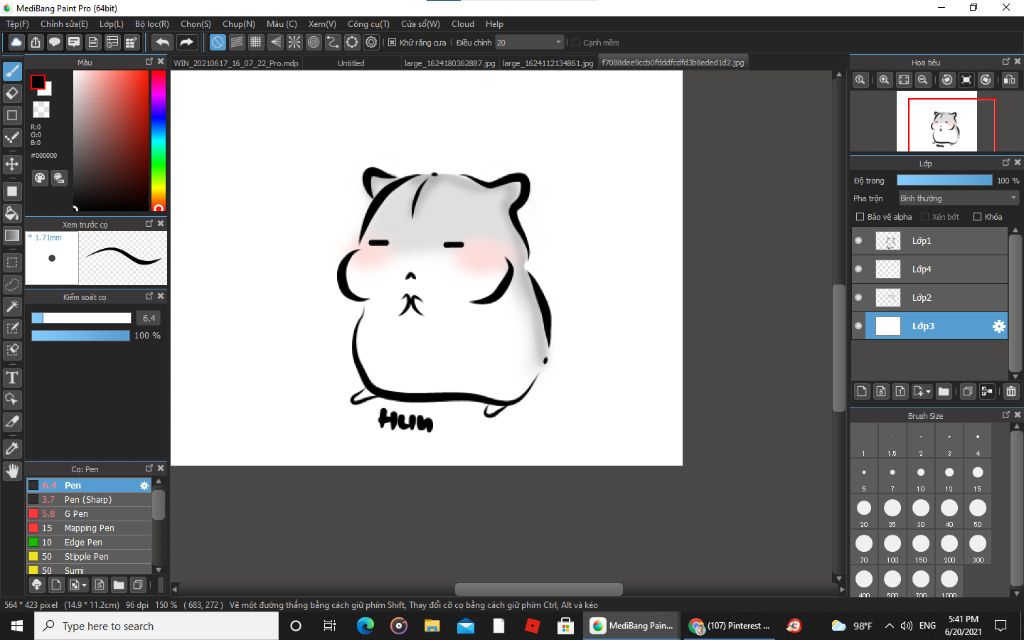This screenshot has width=1024, height=640.
Task: Select the Lasso tool
Action: pos(12,285)
